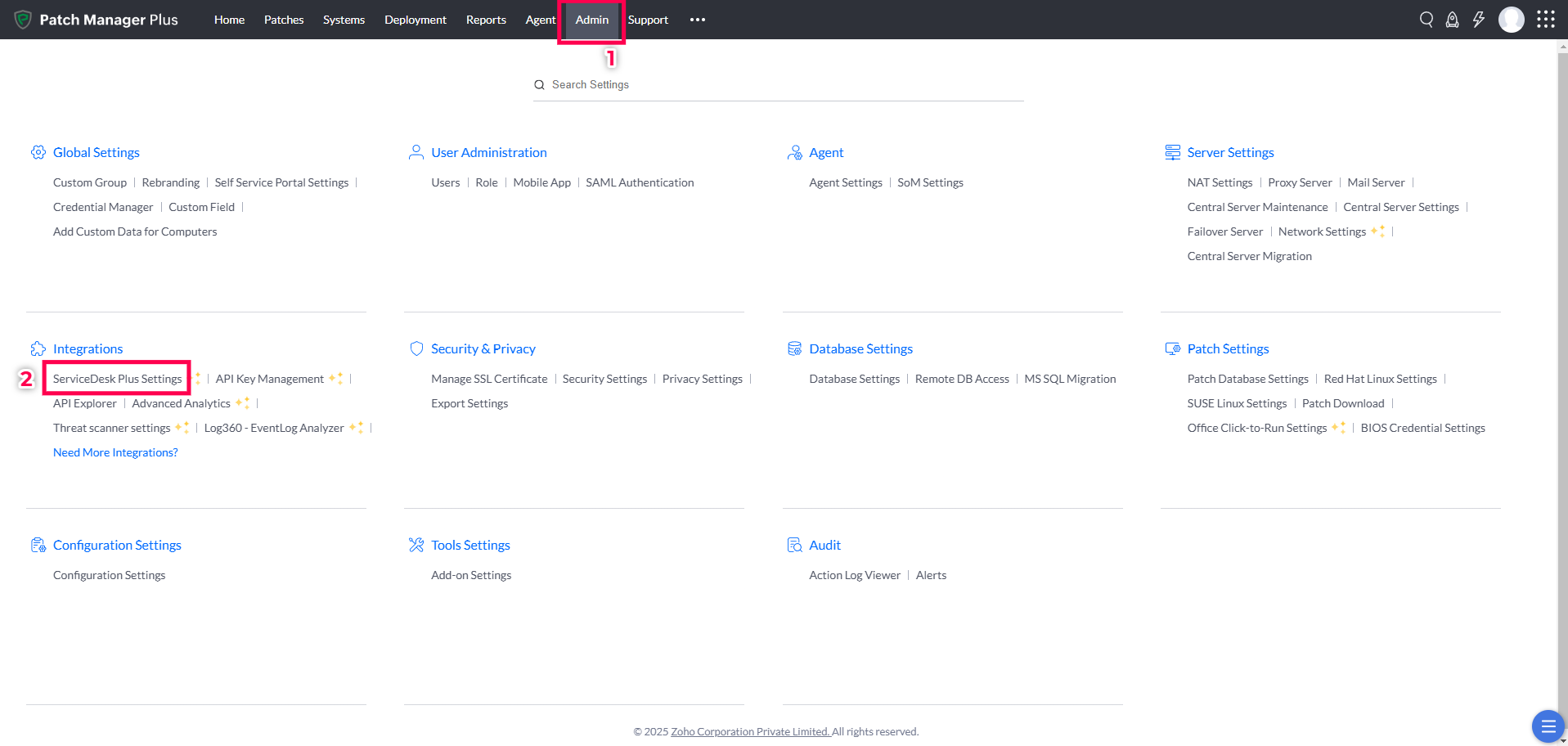This screenshot has height=746, width=1568.
Task: Click the Tools Settings wrench icon
Action: click(416, 545)
